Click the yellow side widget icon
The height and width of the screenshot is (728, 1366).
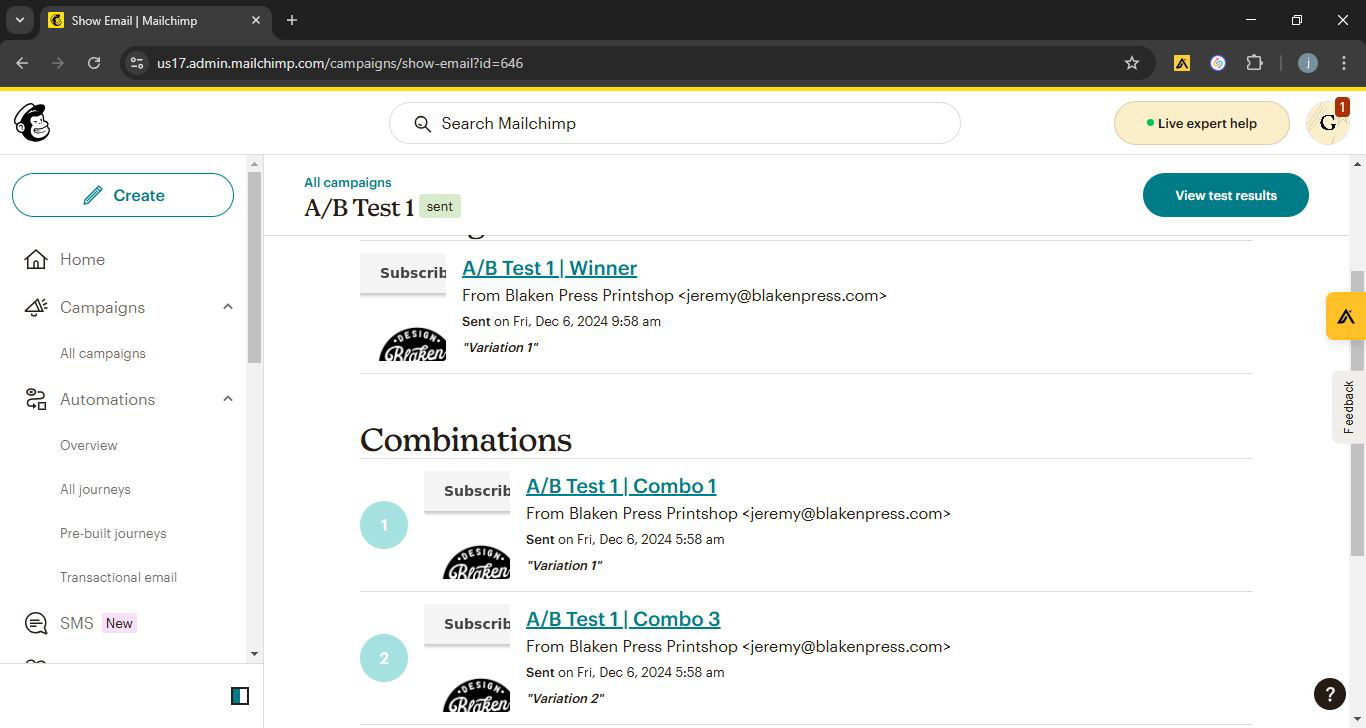click(1346, 316)
